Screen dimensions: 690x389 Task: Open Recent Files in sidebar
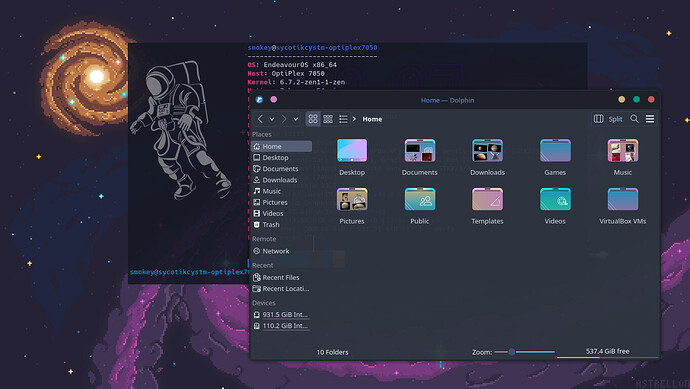click(x=281, y=277)
